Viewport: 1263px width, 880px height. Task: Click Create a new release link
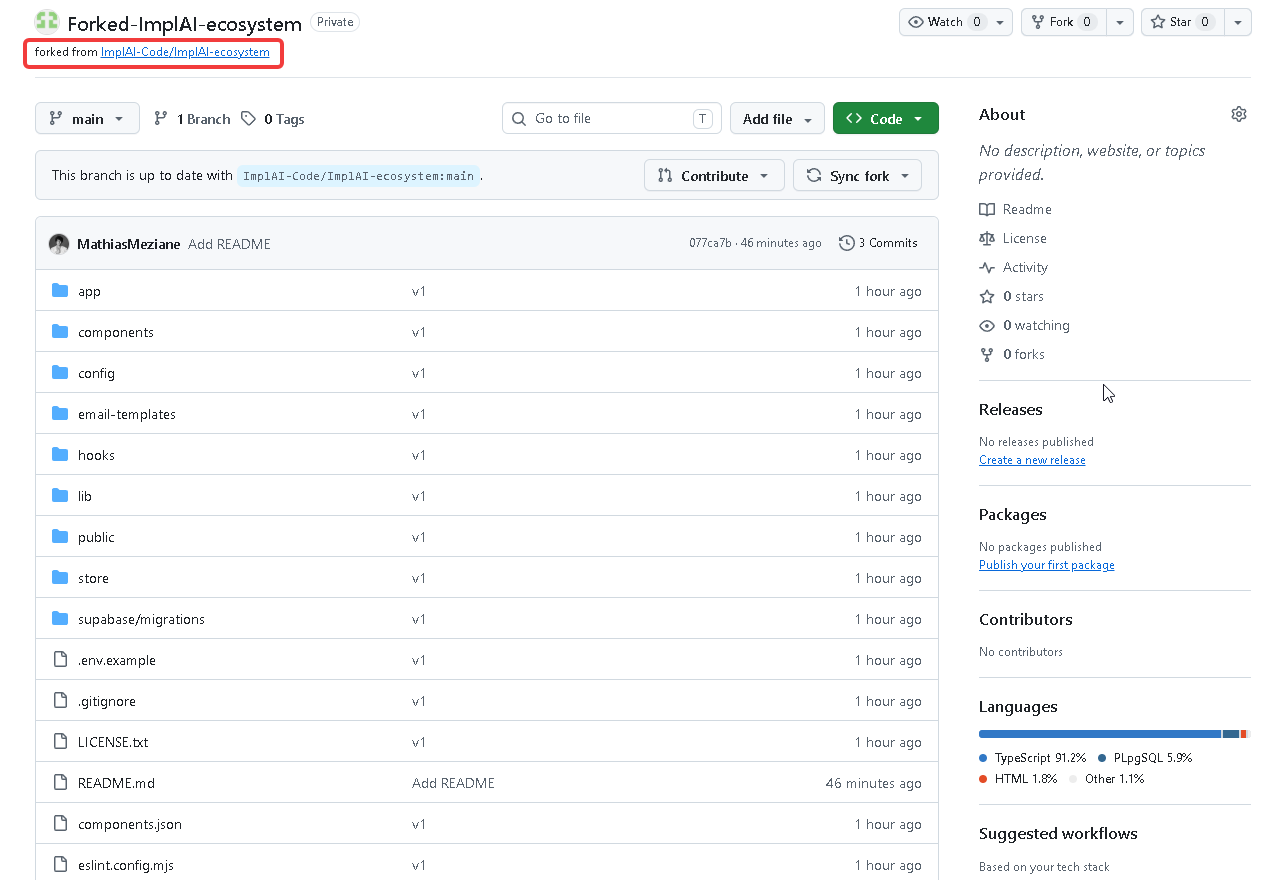[1032, 460]
